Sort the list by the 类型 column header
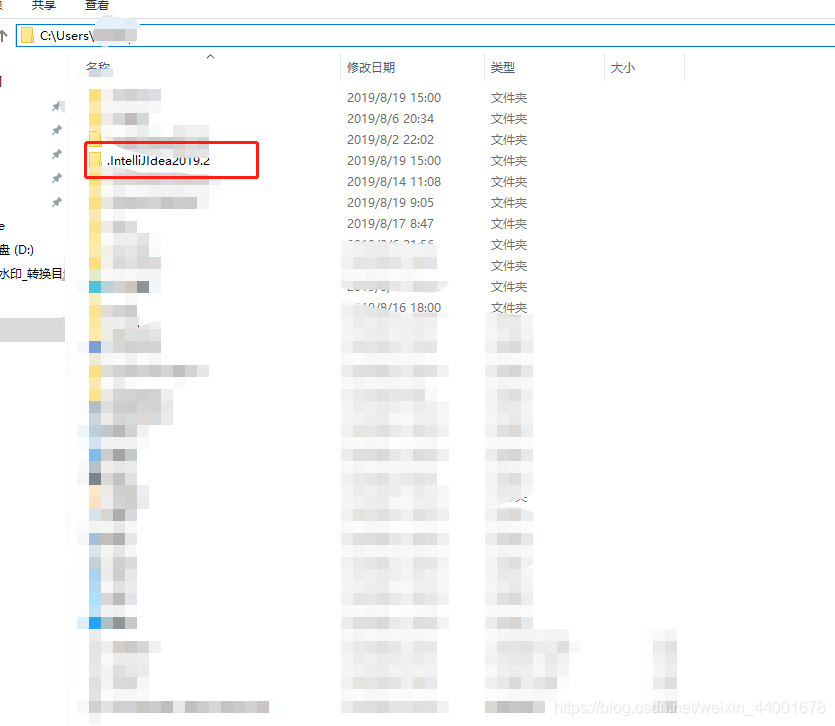 click(503, 68)
